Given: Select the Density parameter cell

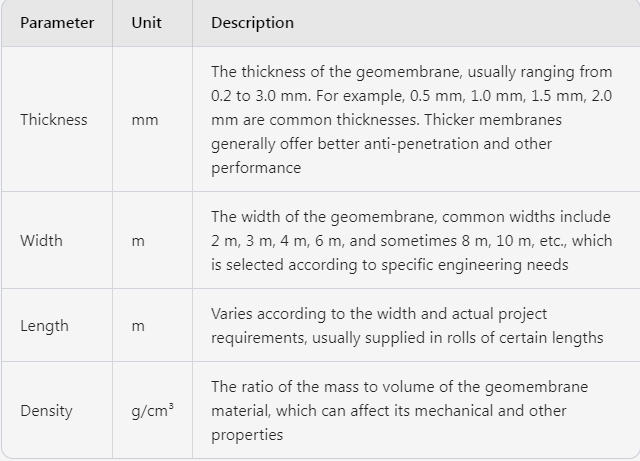Looking at the screenshot, I should tap(46, 410).
